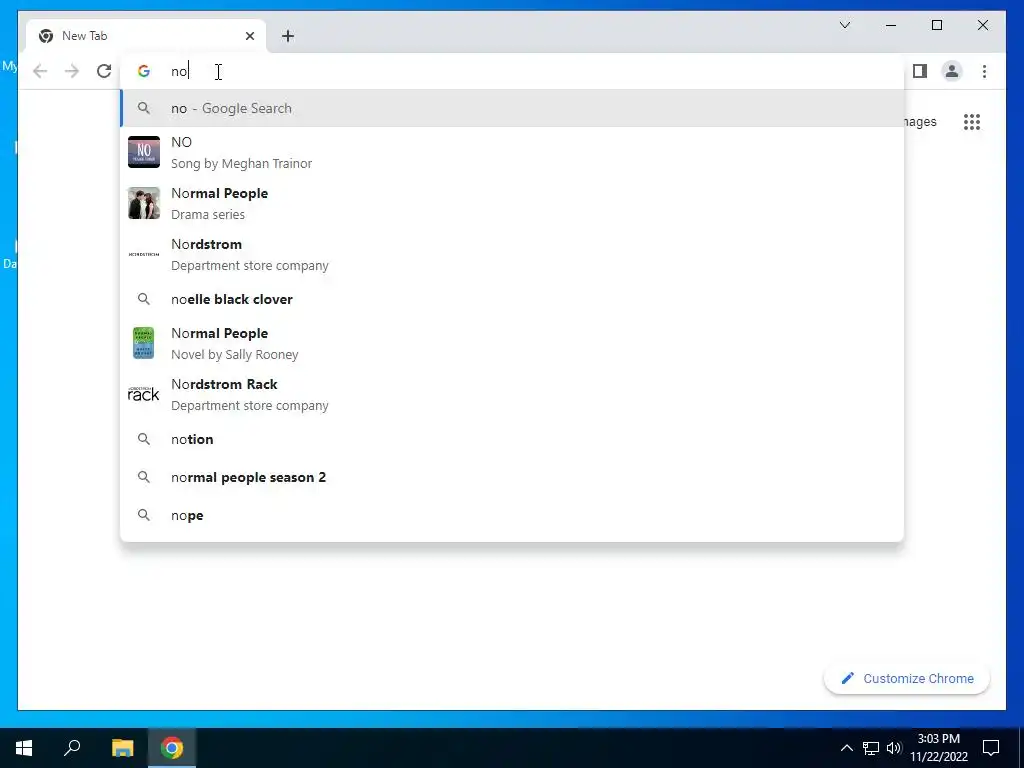Open the Windows Start menu
This screenshot has width=1024, height=768.
(24, 748)
